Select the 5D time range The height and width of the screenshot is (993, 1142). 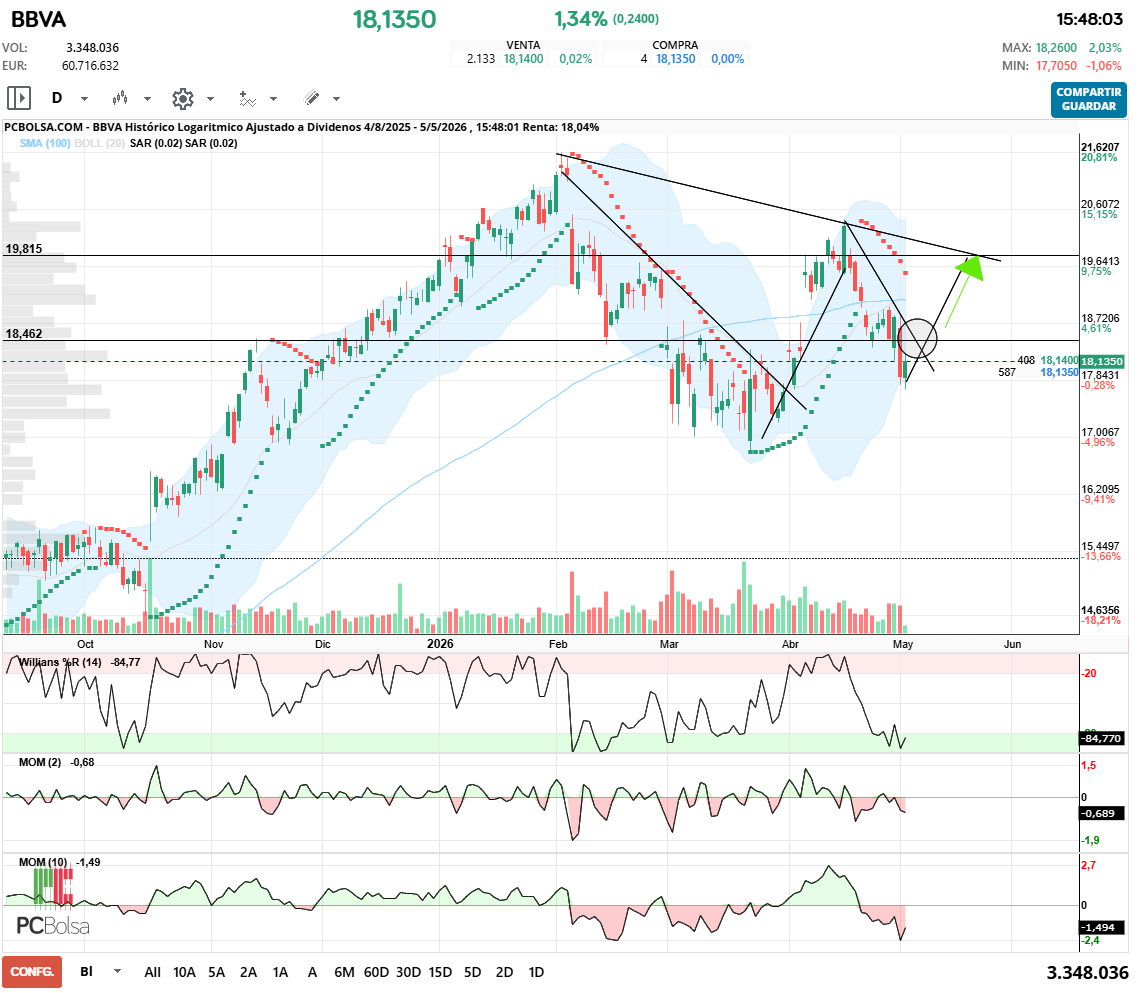(473, 972)
